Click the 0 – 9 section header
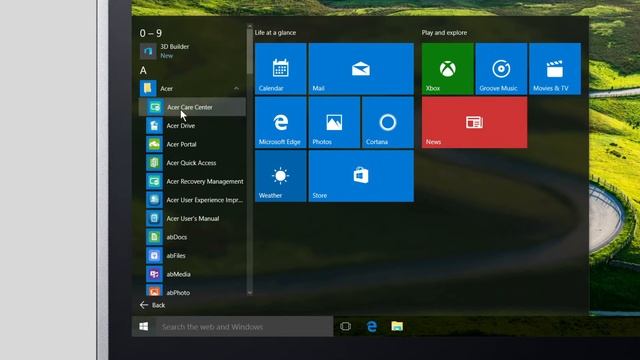Viewport: 640px width, 360px height. (151, 33)
